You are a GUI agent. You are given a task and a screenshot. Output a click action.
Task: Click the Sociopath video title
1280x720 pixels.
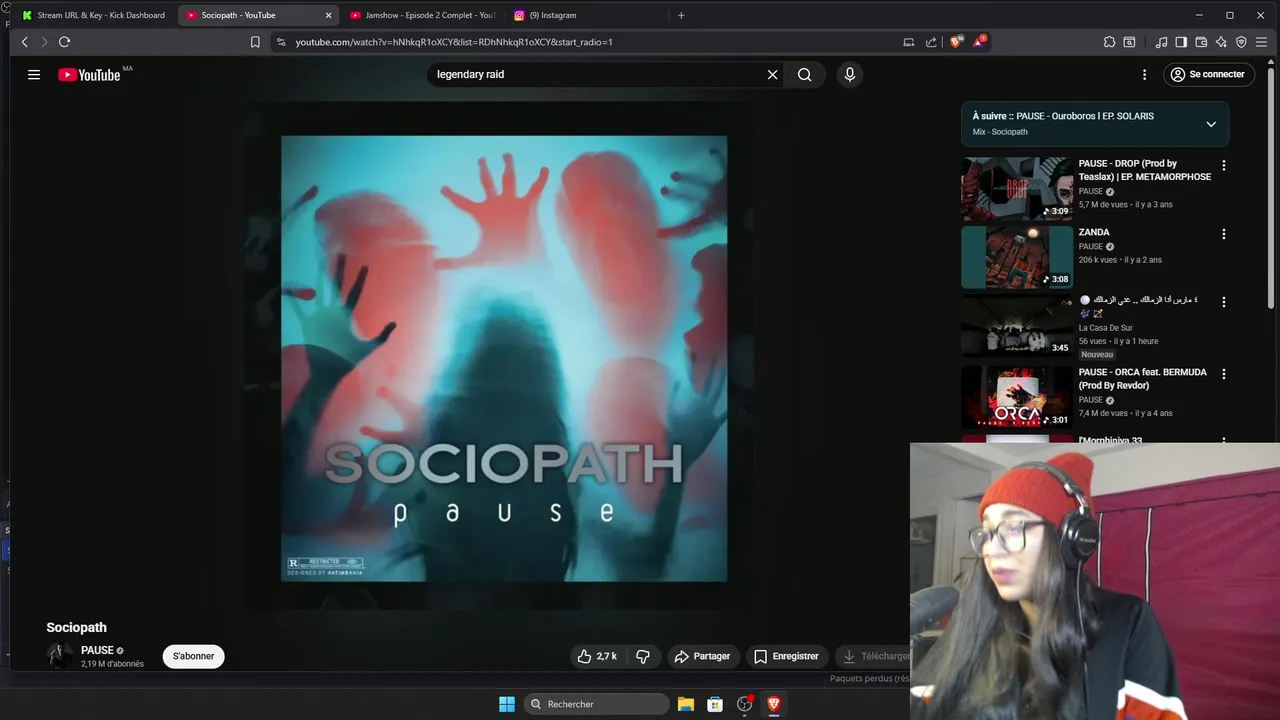[76, 628]
